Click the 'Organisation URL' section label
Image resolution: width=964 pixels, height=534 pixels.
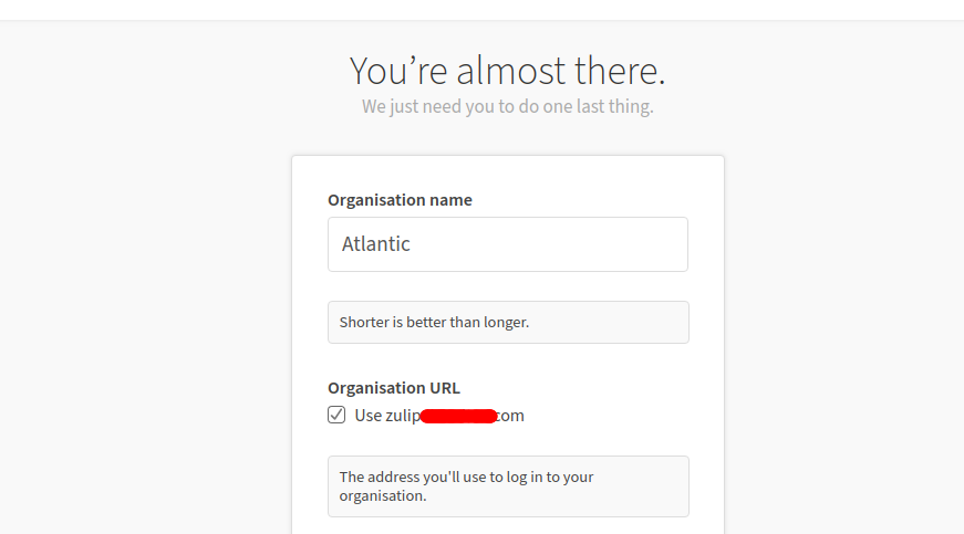(393, 388)
